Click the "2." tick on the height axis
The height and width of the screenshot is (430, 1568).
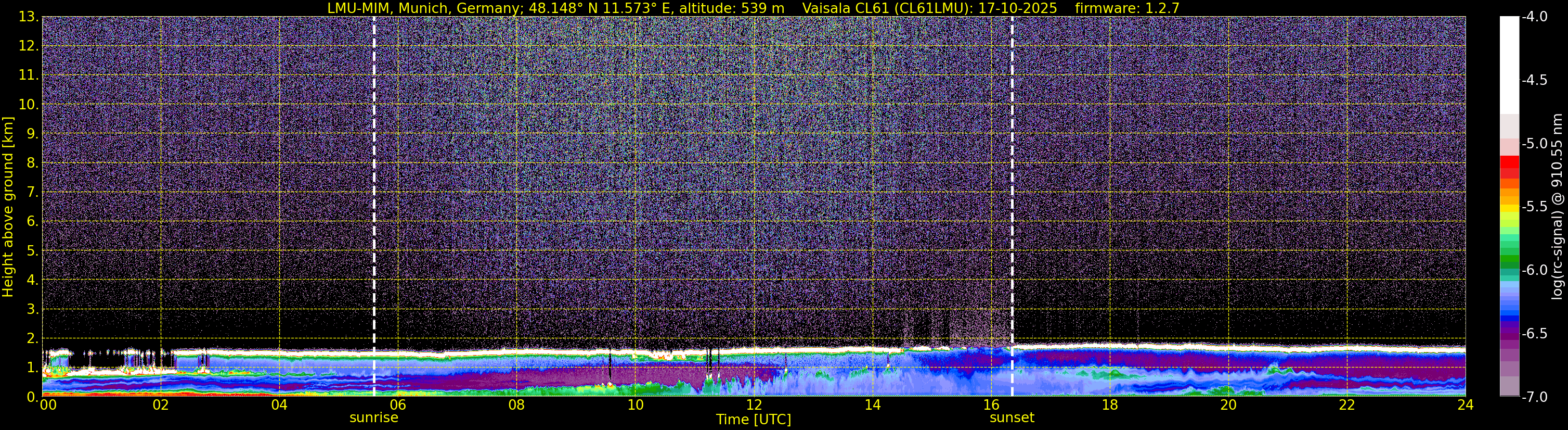point(32,339)
